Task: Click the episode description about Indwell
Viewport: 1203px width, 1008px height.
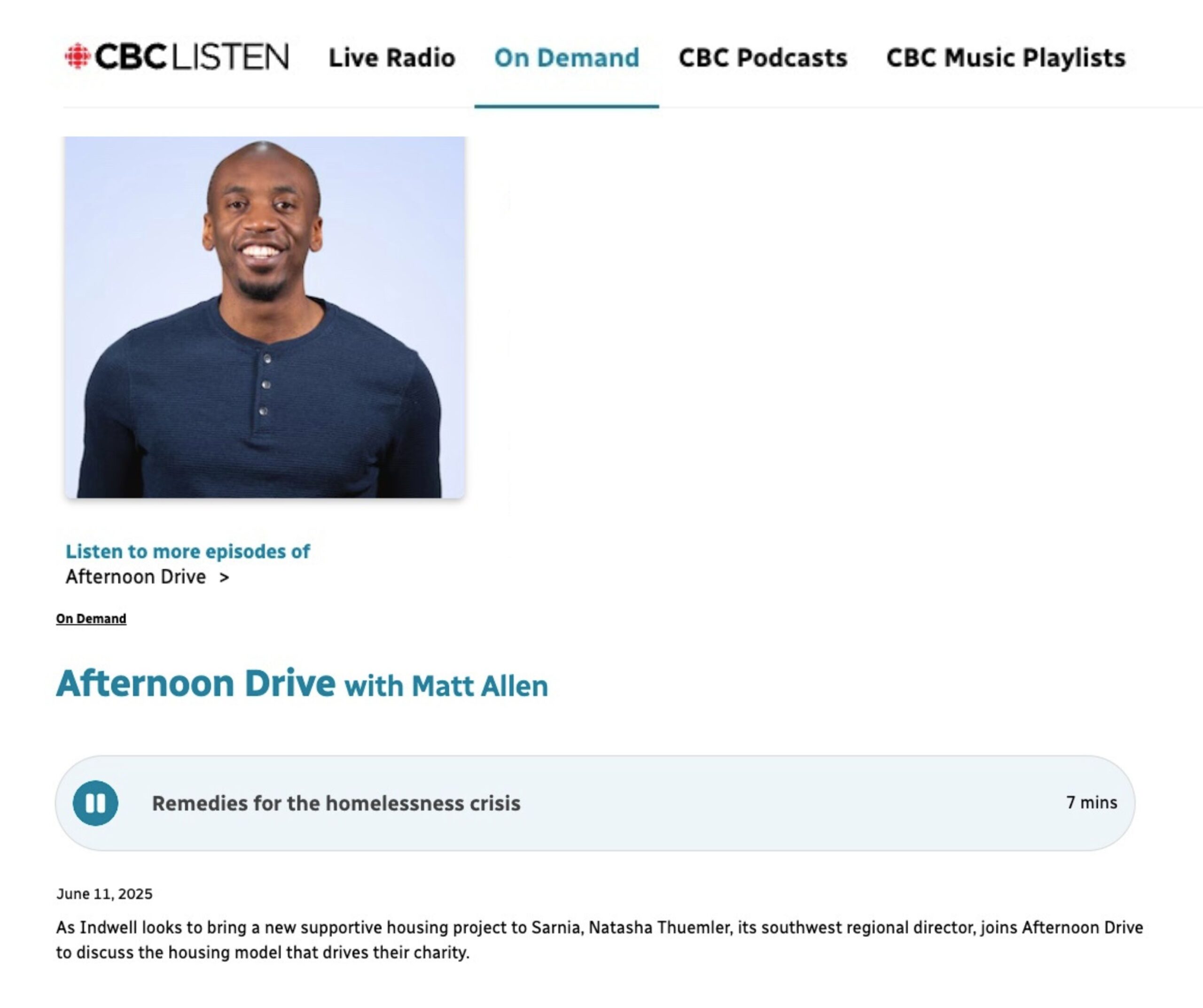Action: pos(600,940)
